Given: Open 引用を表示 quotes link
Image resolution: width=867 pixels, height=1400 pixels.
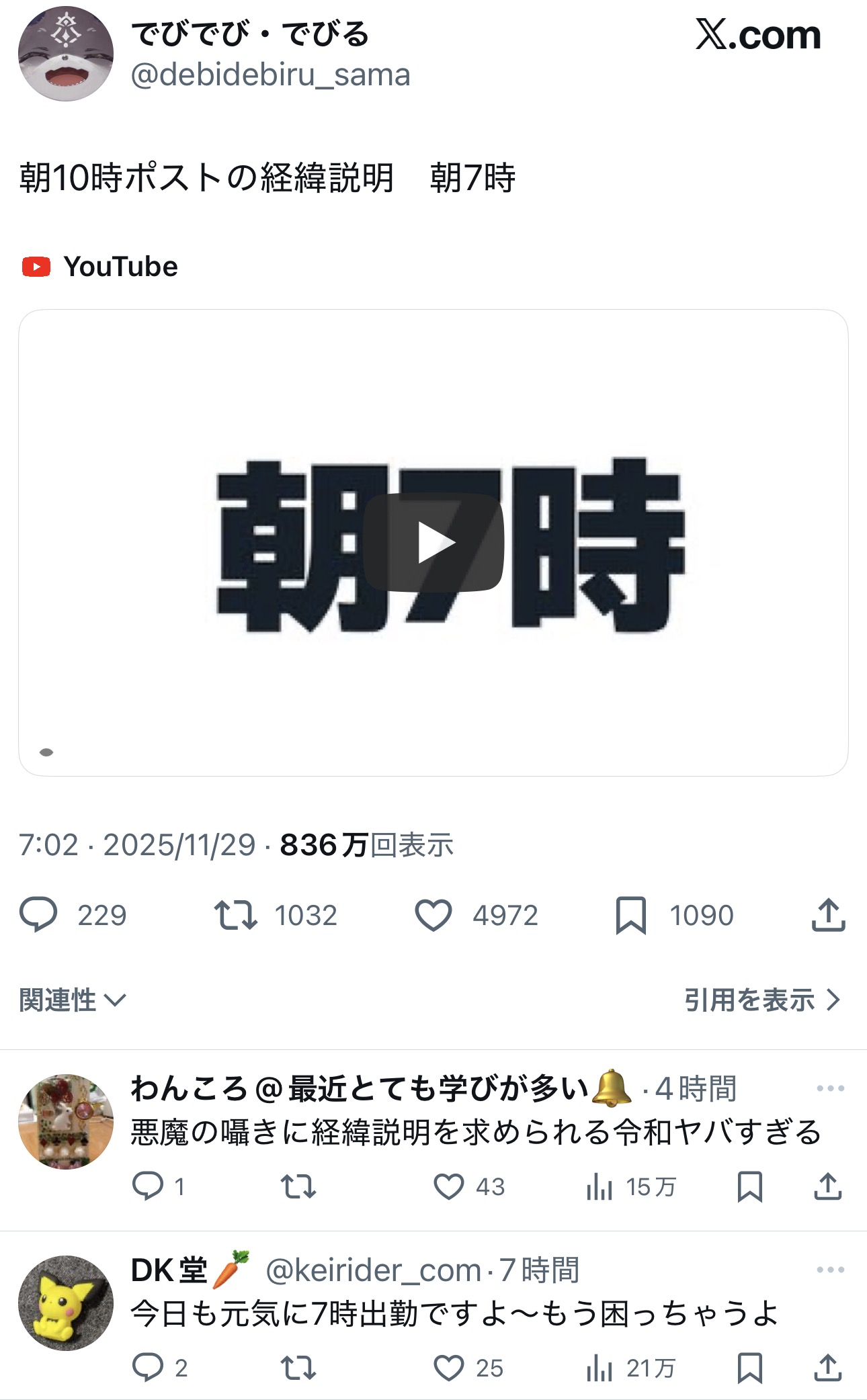Looking at the screenshot, I should coord(763,1000).
